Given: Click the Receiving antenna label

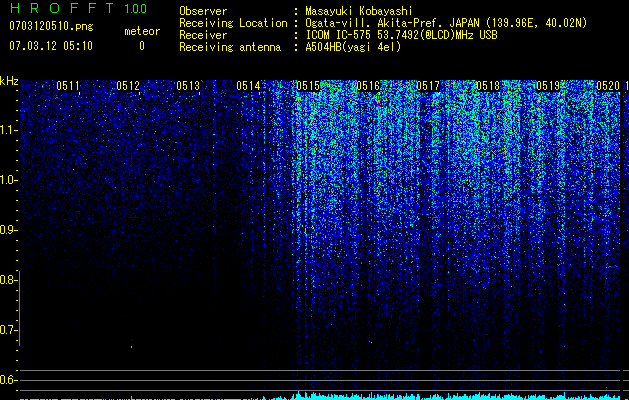Looking at the screenshot, I should (x=230, y=47).
